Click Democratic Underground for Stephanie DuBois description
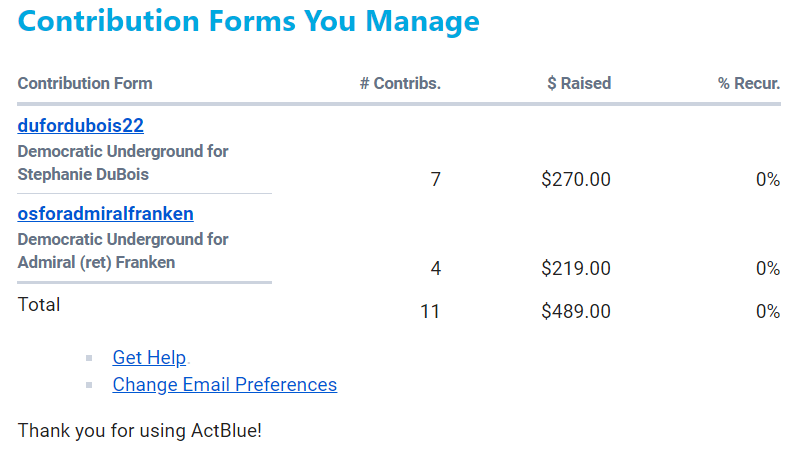The width and height of the screenshot is (794, 451). [x=122, y=162]
